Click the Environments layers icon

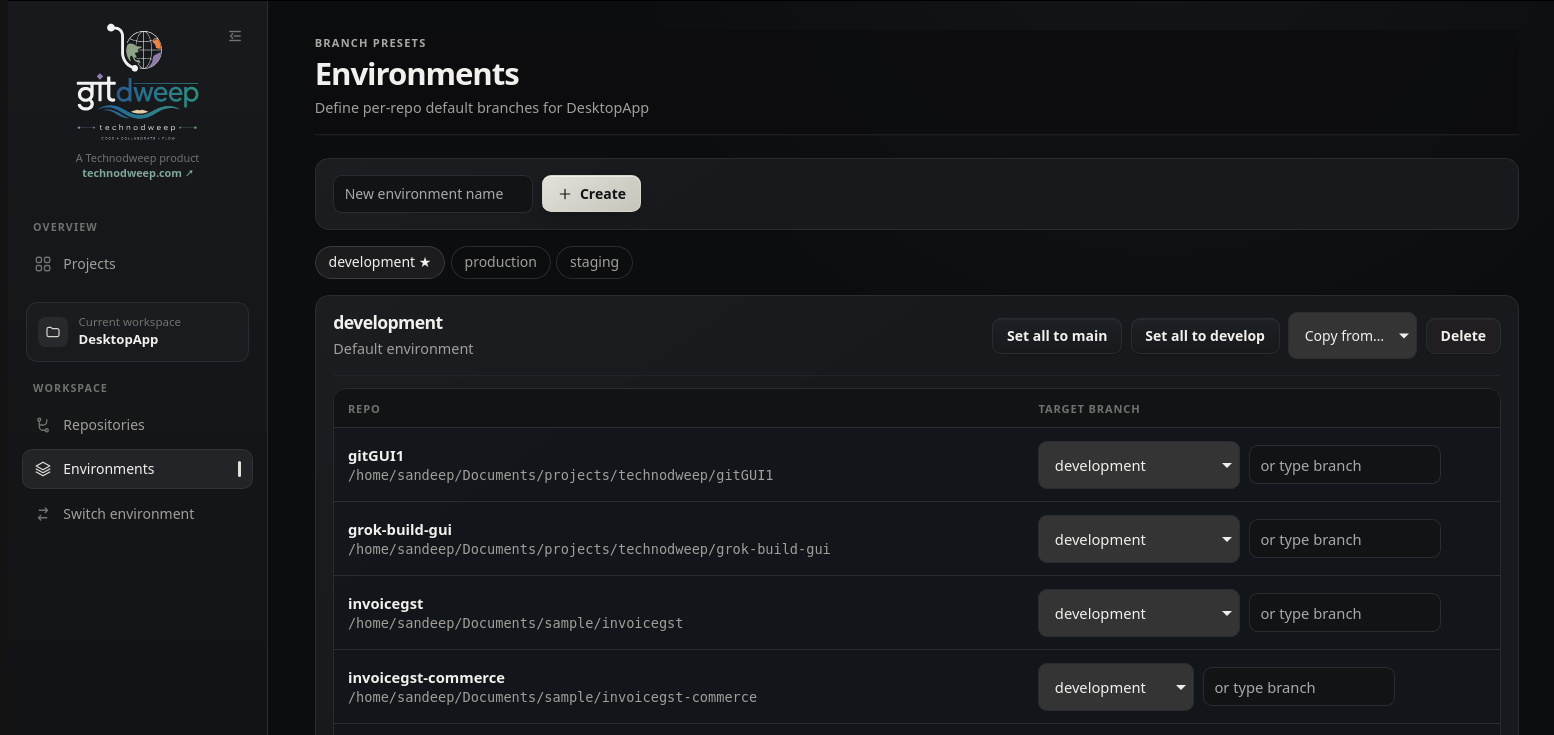pyautogui.click(x=43, y=469)
